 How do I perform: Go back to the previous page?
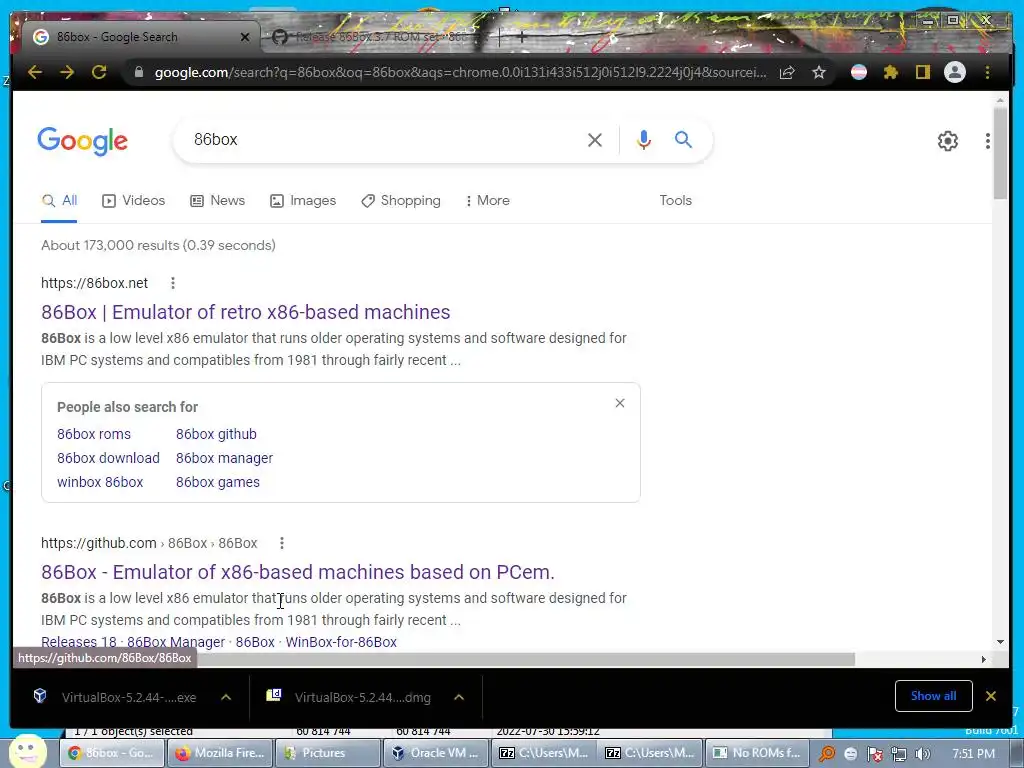[35, 72]
